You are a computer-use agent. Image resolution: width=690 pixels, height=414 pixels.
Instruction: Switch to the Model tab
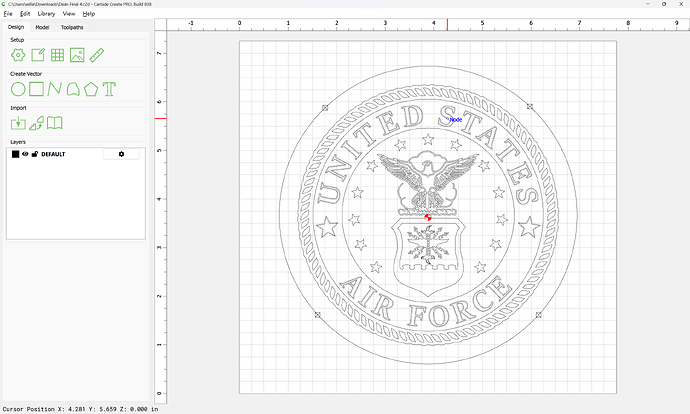coord(42,27)
